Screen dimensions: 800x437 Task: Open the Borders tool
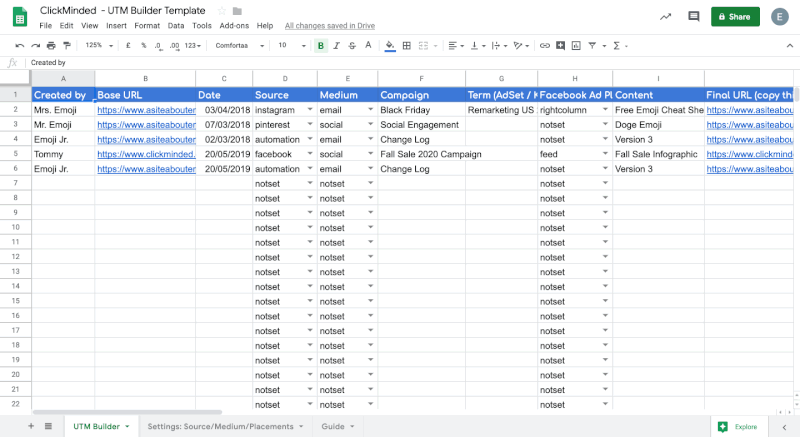[407, 45]
